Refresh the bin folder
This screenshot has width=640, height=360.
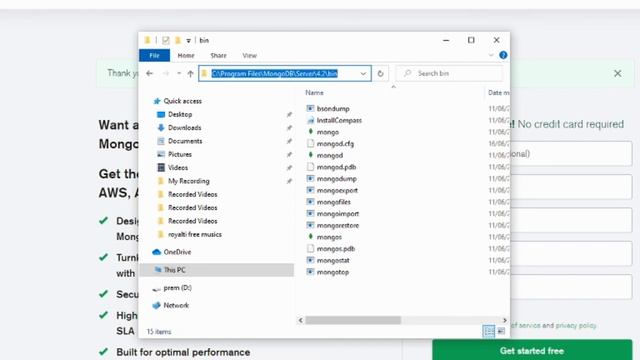(380, 73)
